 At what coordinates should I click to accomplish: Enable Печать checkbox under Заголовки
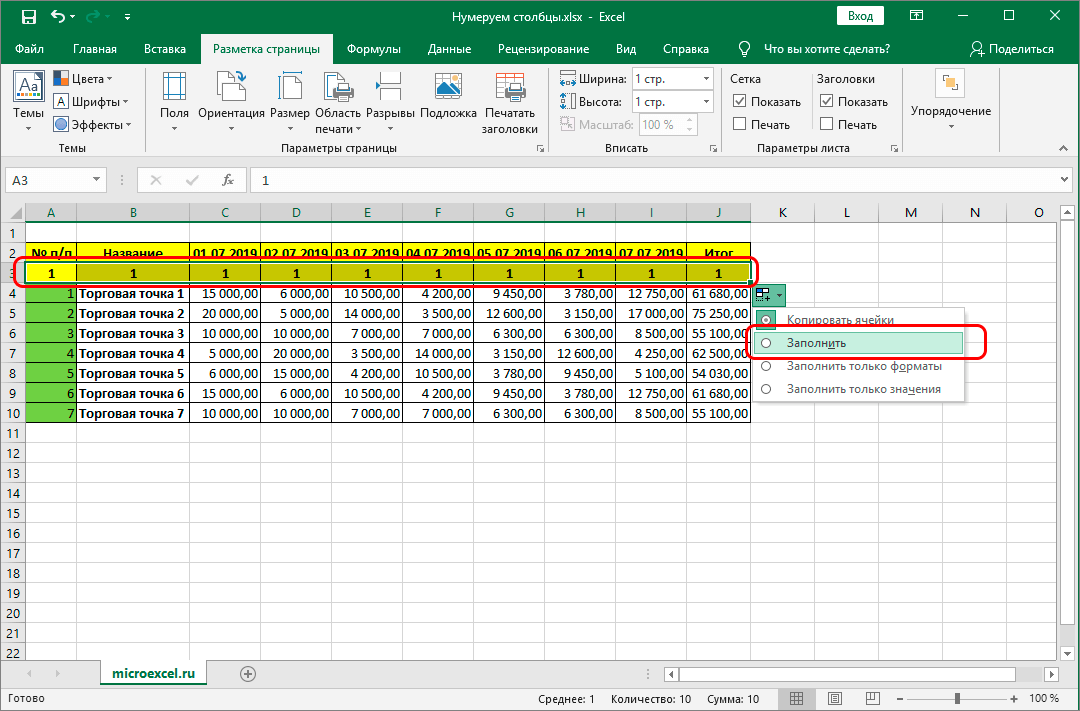pos(826,124)
